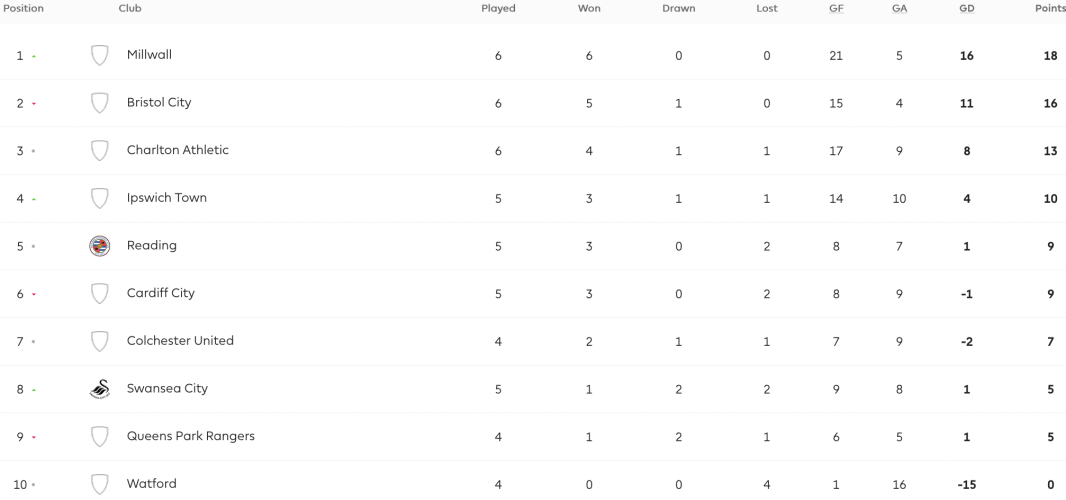Click Millwall's green position-up indicator
The width and height of the screenshot is (1066, 500).
(x=34, y=56)
